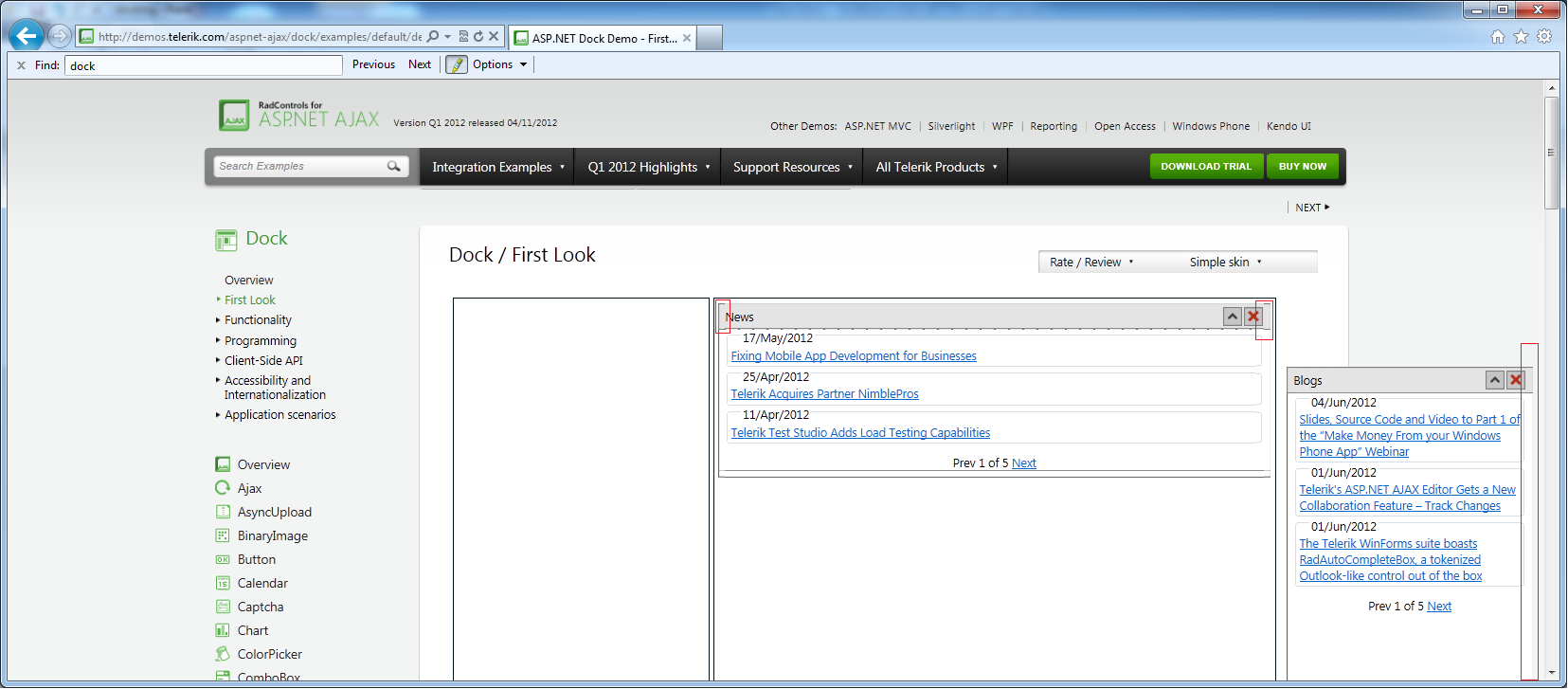Open browser Tools gear menu
Image resolution: width=1568 pixels, height=689 pixels.
pos(1544,37)
